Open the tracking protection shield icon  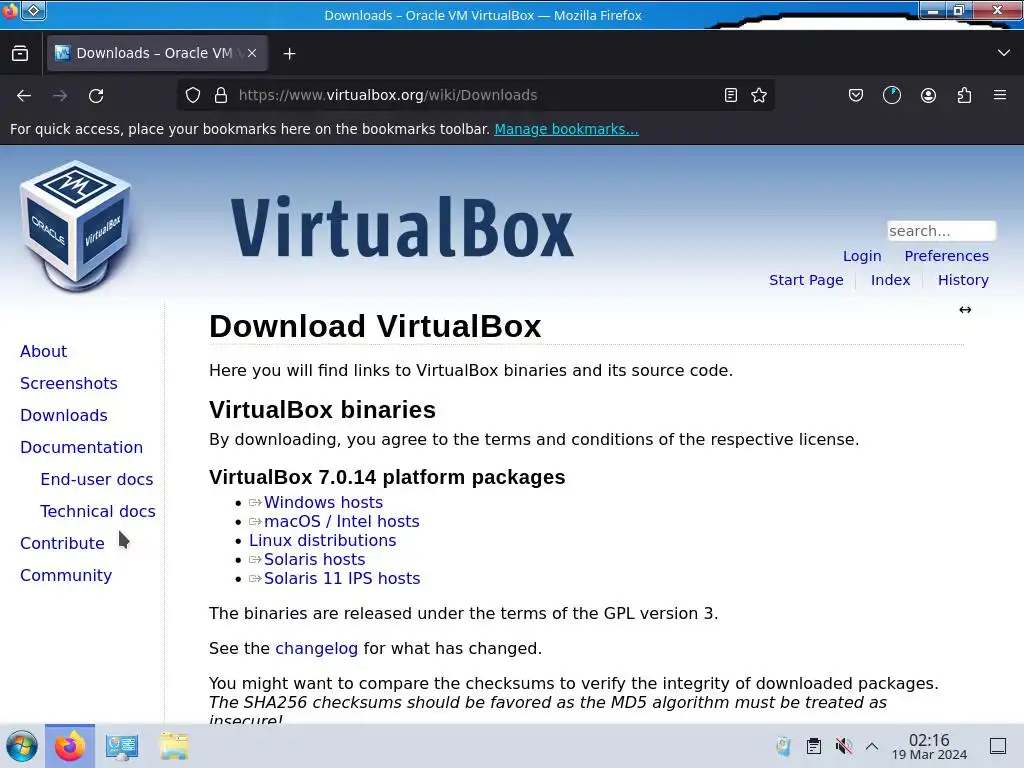[x=193, y=95]
